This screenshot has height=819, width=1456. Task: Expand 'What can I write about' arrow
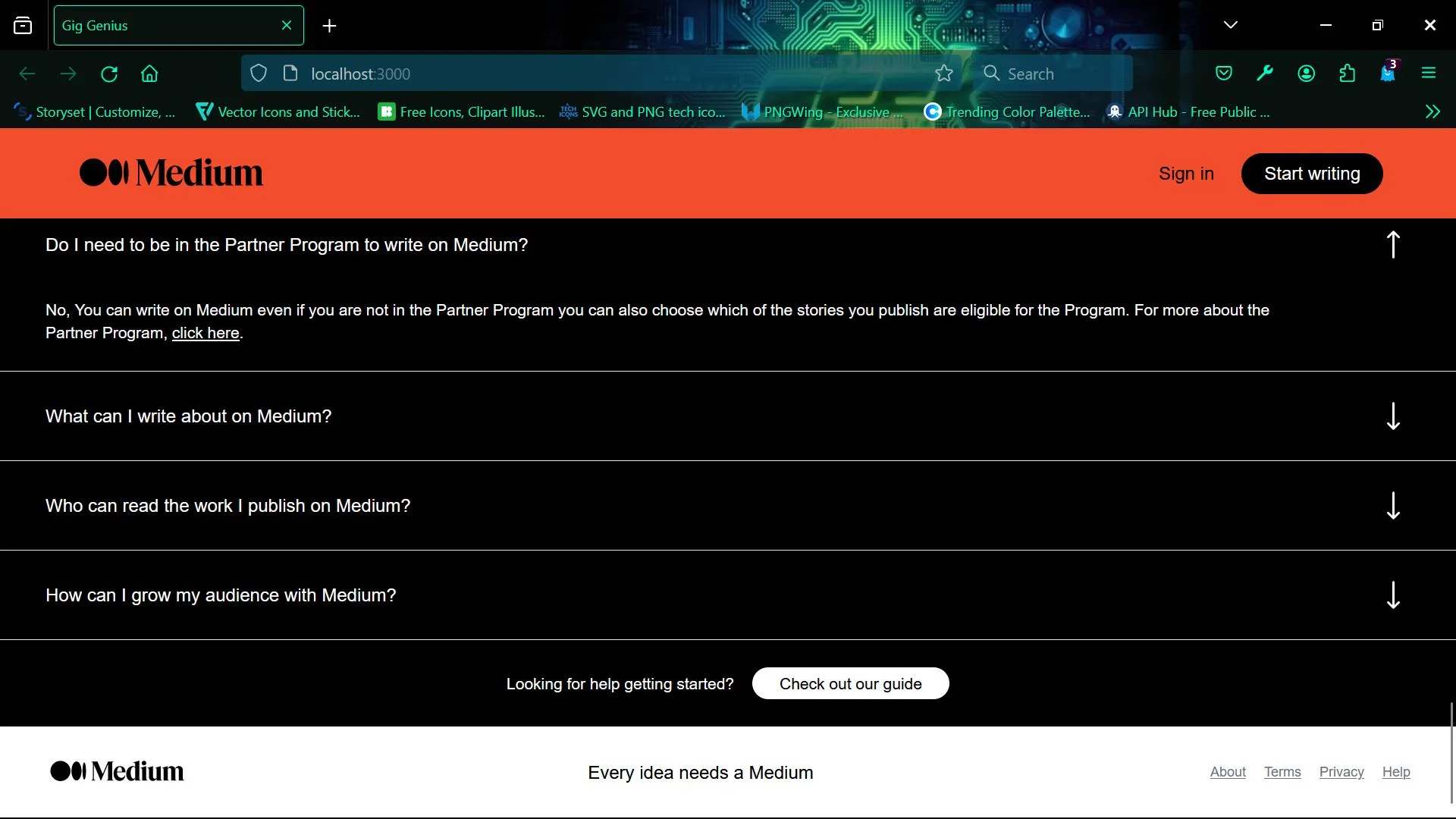[1393, 416]
